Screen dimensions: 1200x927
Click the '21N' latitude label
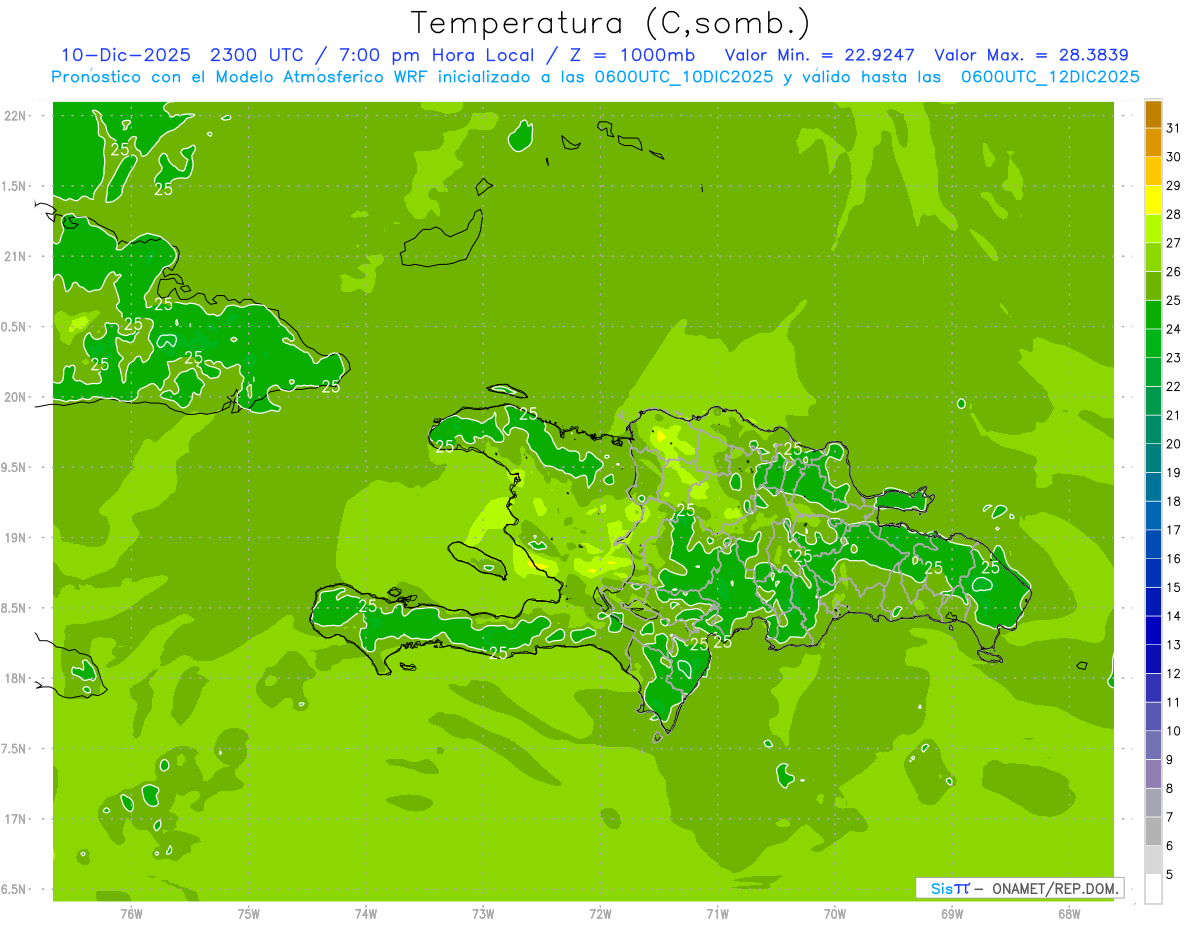point(15,256)
